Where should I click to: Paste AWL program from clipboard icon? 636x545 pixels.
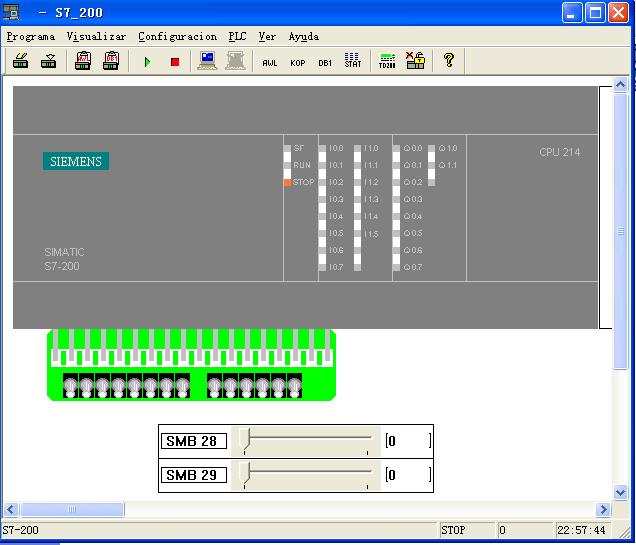(83, 61)
